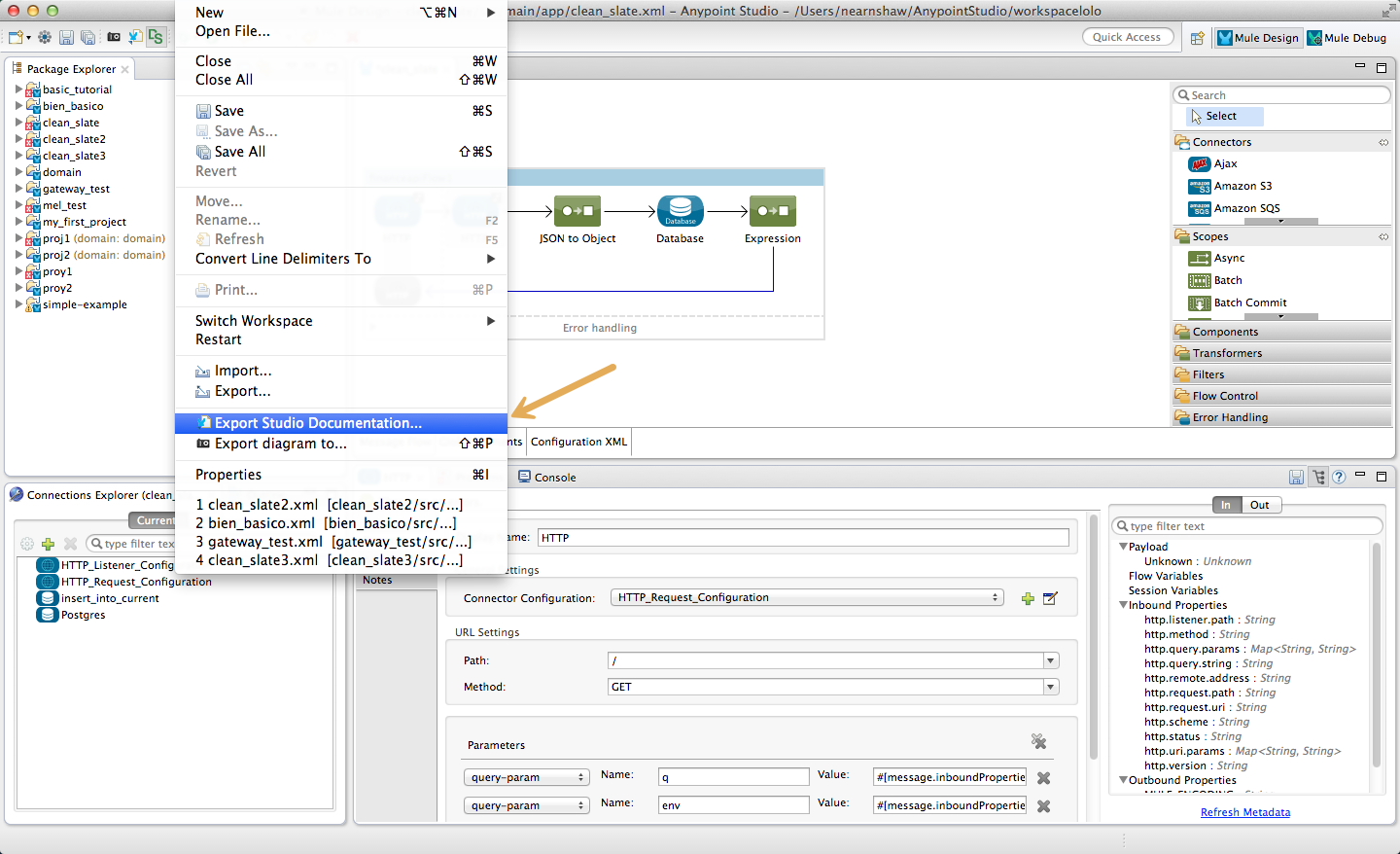Click the Refresh Metadata link

pos(1245,811)
